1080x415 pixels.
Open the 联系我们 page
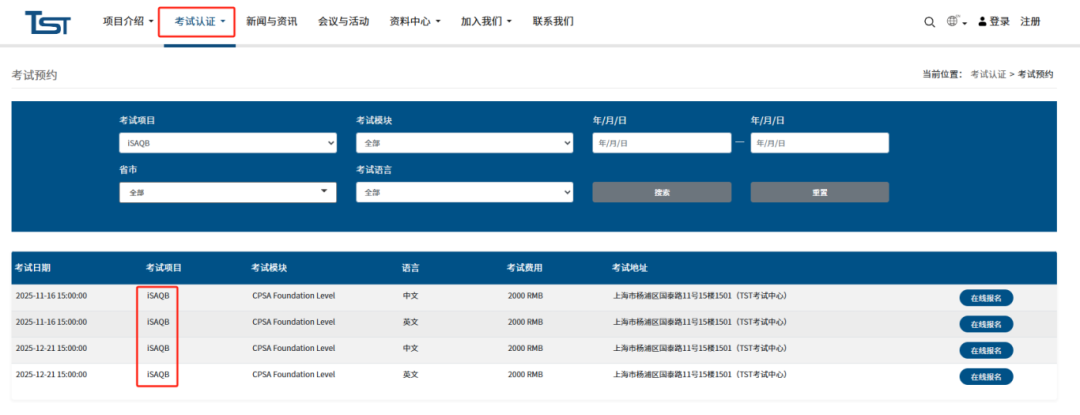pos(553,21)
